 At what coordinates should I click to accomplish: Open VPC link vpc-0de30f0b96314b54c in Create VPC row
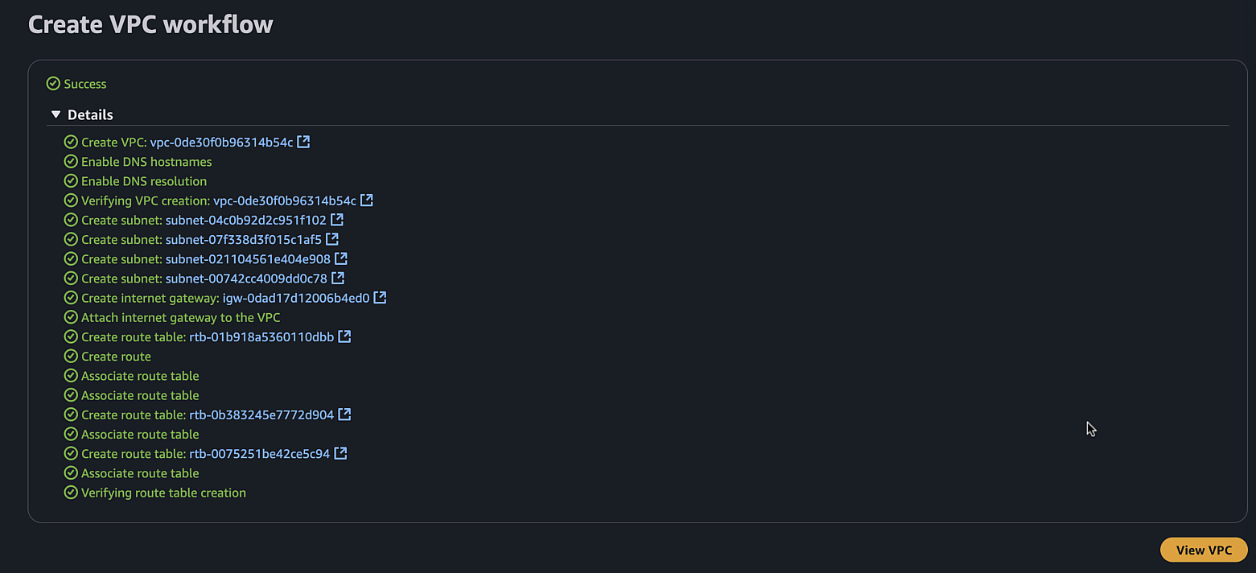221,142
